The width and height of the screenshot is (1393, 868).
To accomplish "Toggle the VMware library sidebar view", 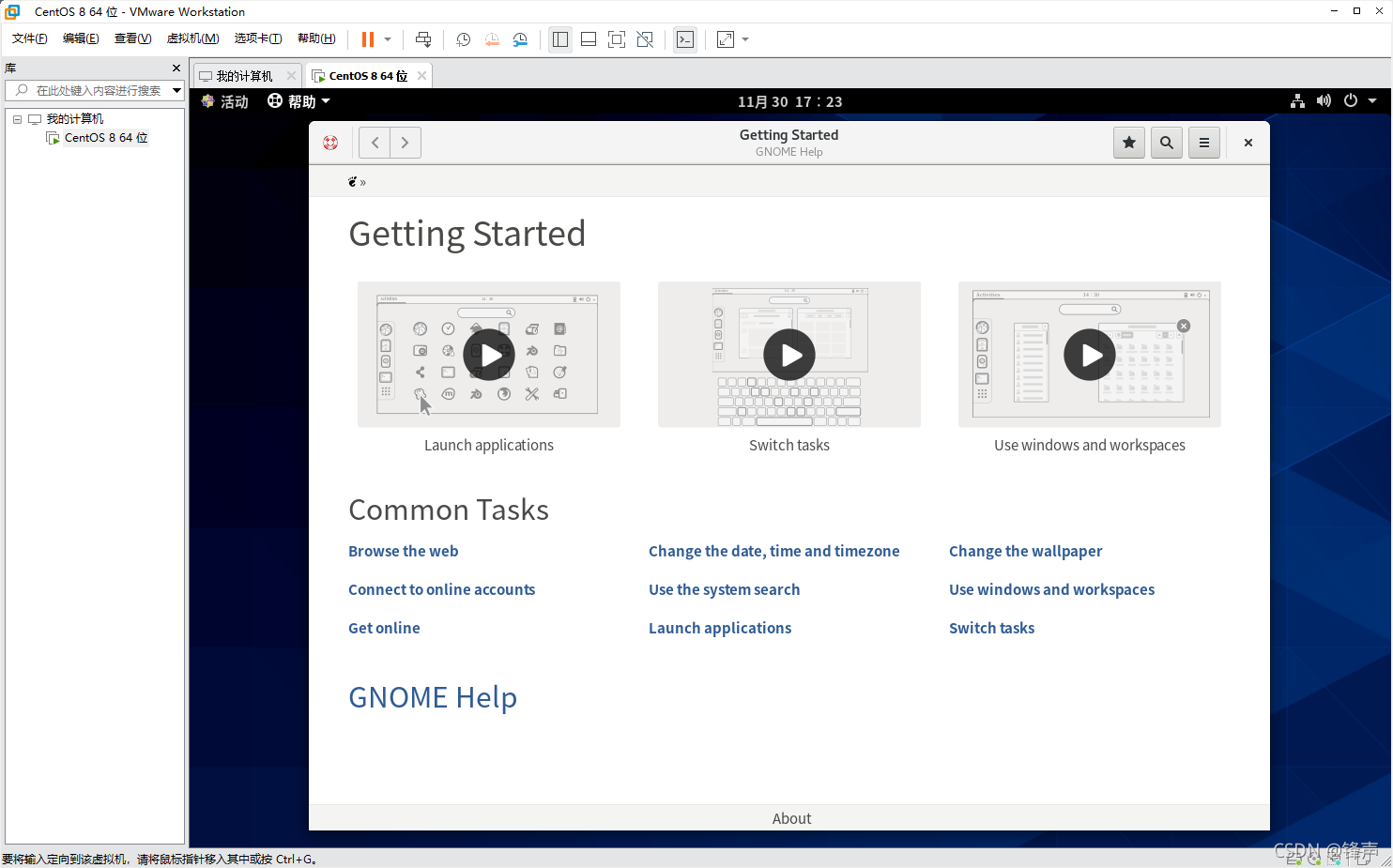I will [560, 39].
